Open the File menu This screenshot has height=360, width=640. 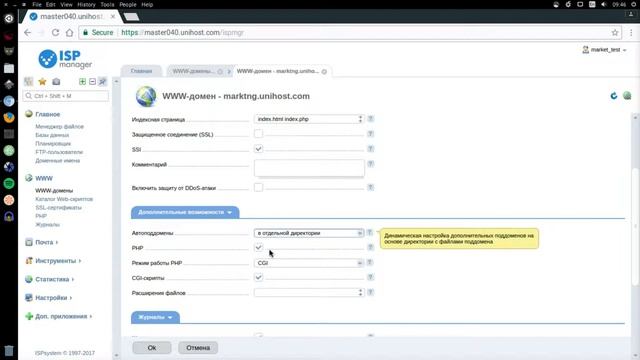pos(37,4)
